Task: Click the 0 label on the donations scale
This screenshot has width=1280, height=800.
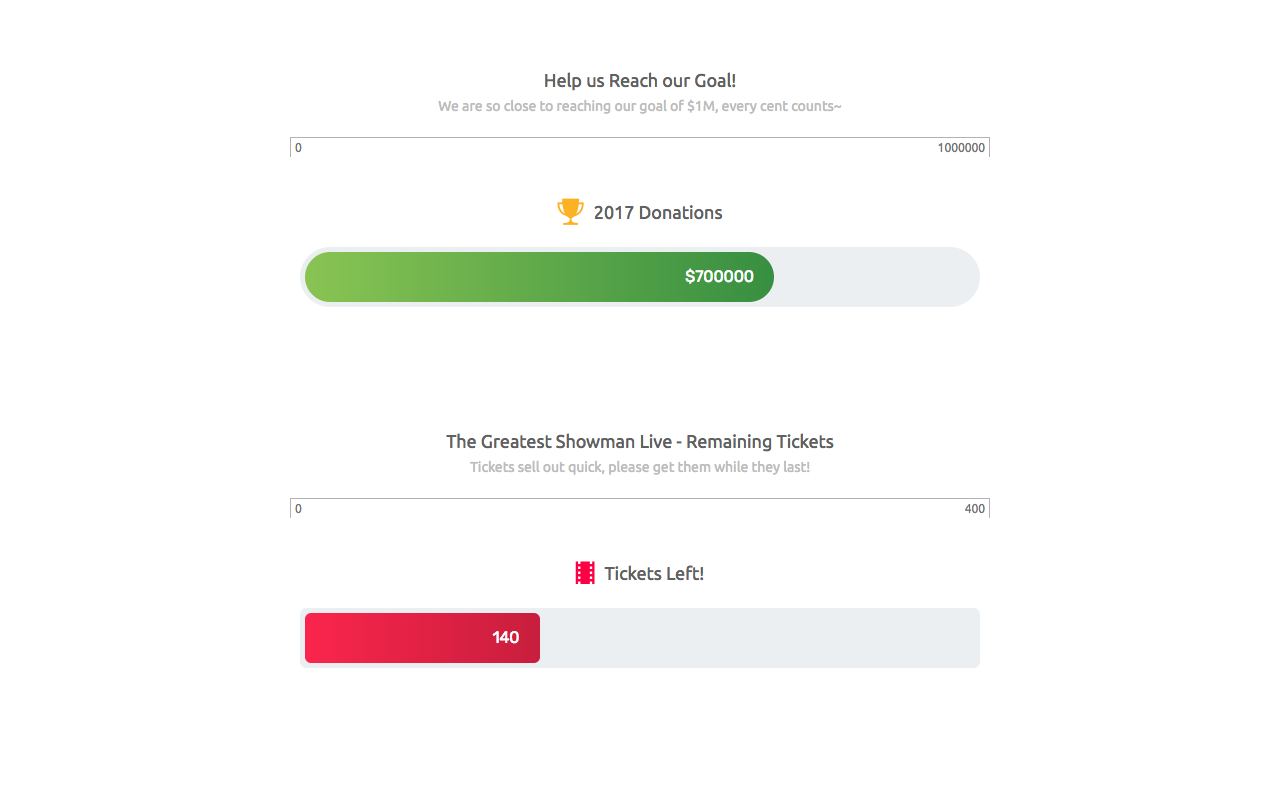Action: coord(298,148)
